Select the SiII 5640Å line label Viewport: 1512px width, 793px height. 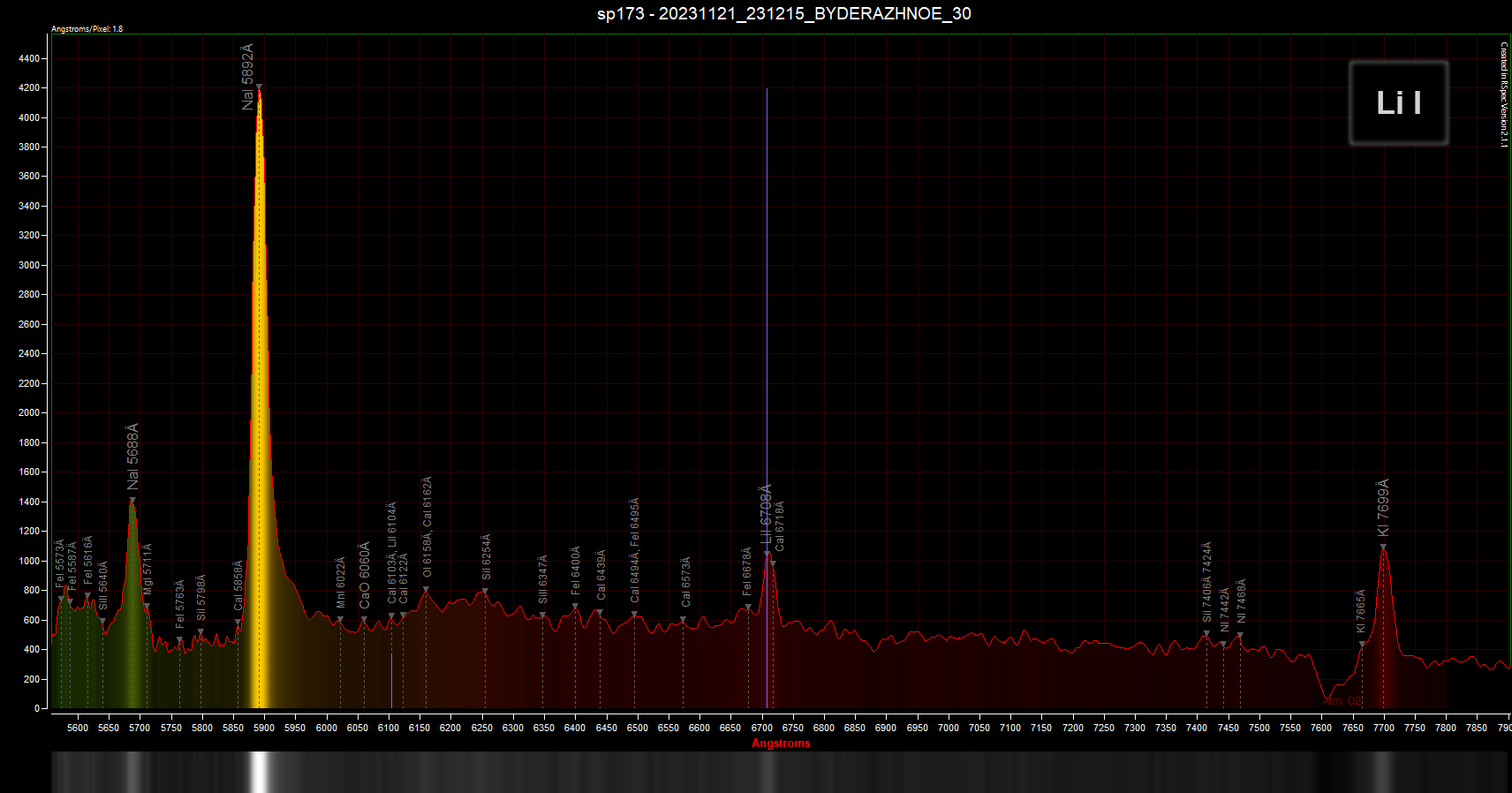coord(103,585)
